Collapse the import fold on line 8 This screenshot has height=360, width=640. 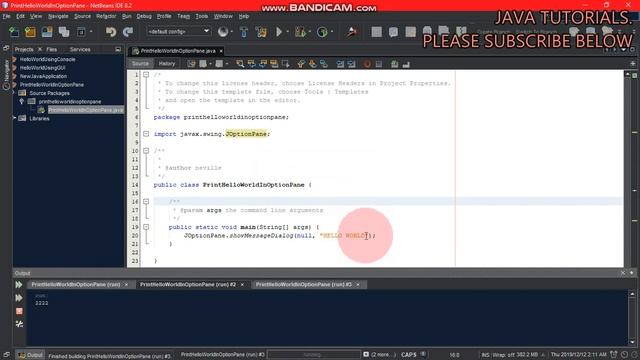tap(146, 134)
